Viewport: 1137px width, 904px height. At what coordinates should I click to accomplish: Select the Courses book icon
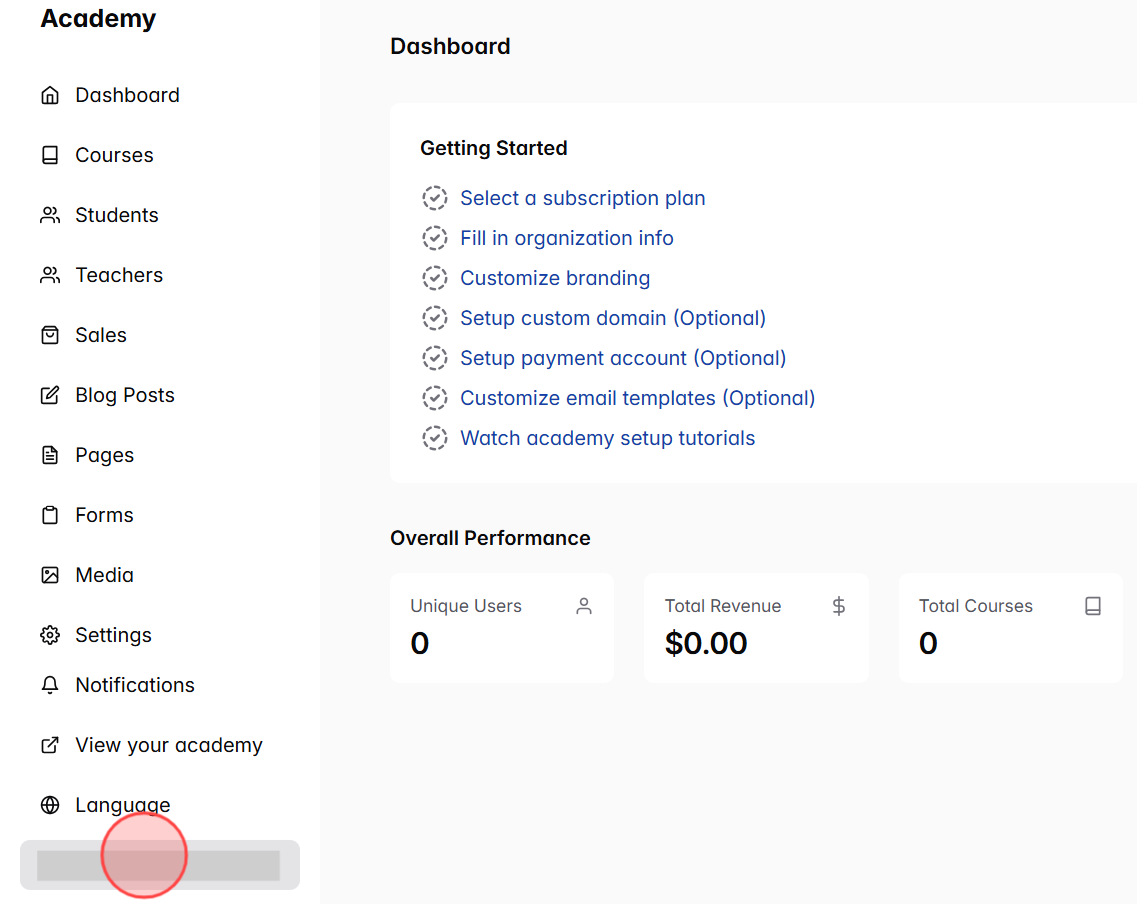click(x=50, y=154)
